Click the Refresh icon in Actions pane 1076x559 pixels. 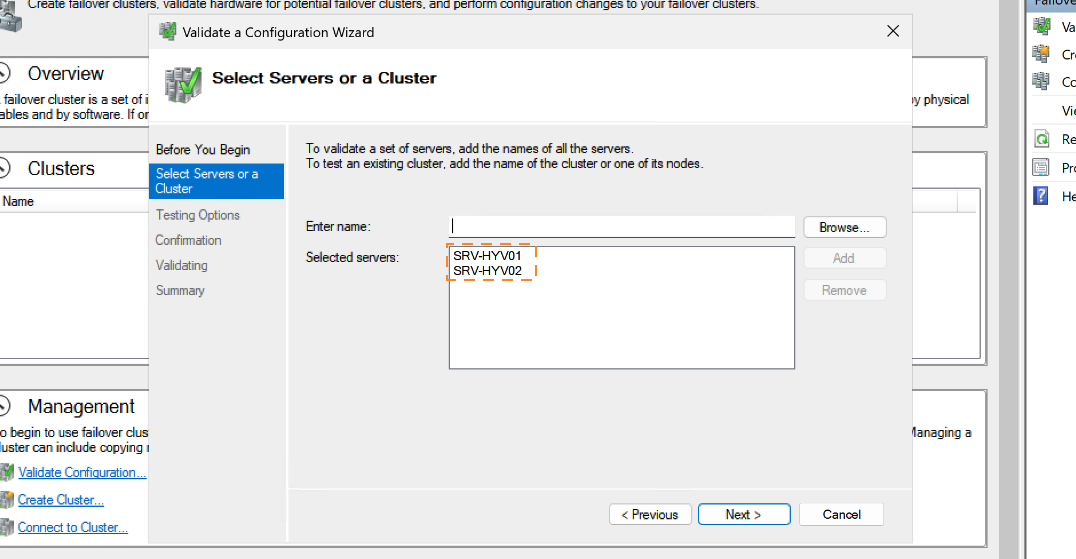pos(1042,139)
